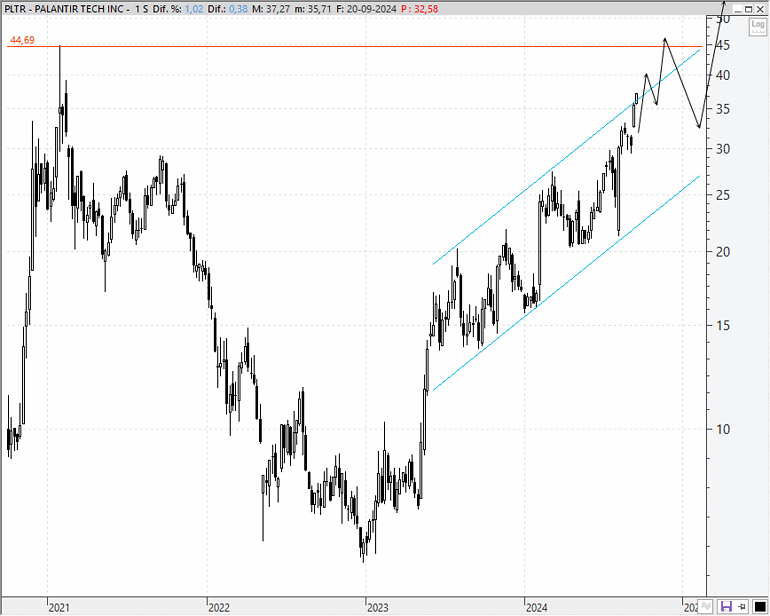Click the pin icon beside the save icon

tap(742, 607)
